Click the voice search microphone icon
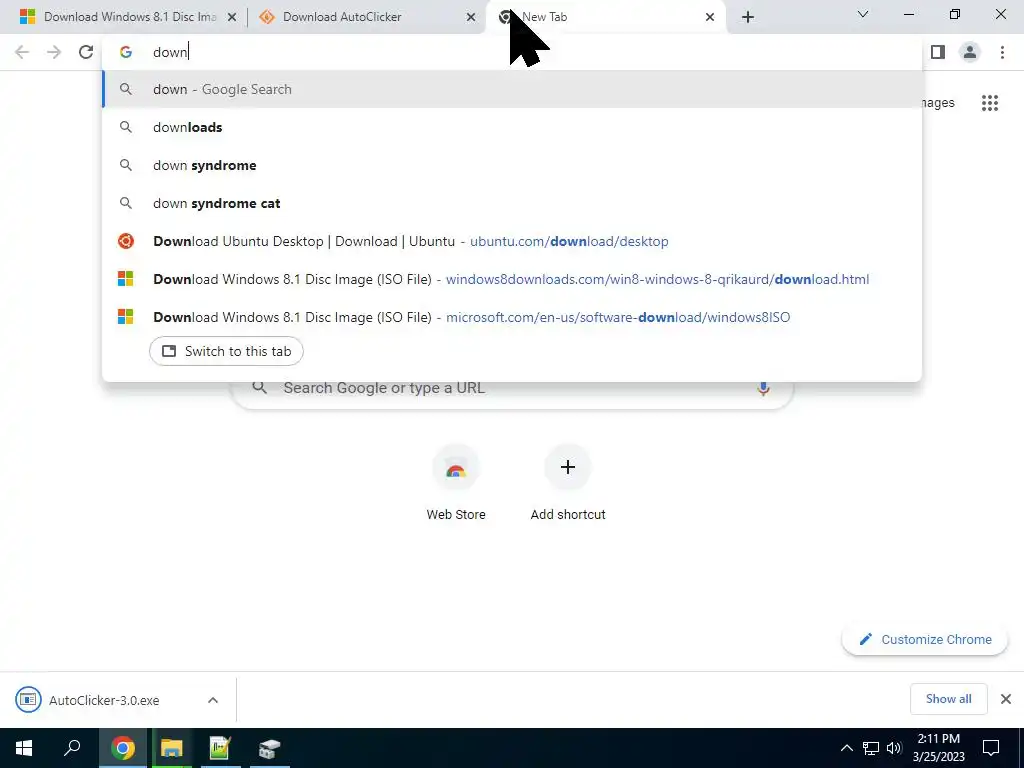Image resolution: width=1024 pixels, height=768 pixels. (x=763, y=388)
